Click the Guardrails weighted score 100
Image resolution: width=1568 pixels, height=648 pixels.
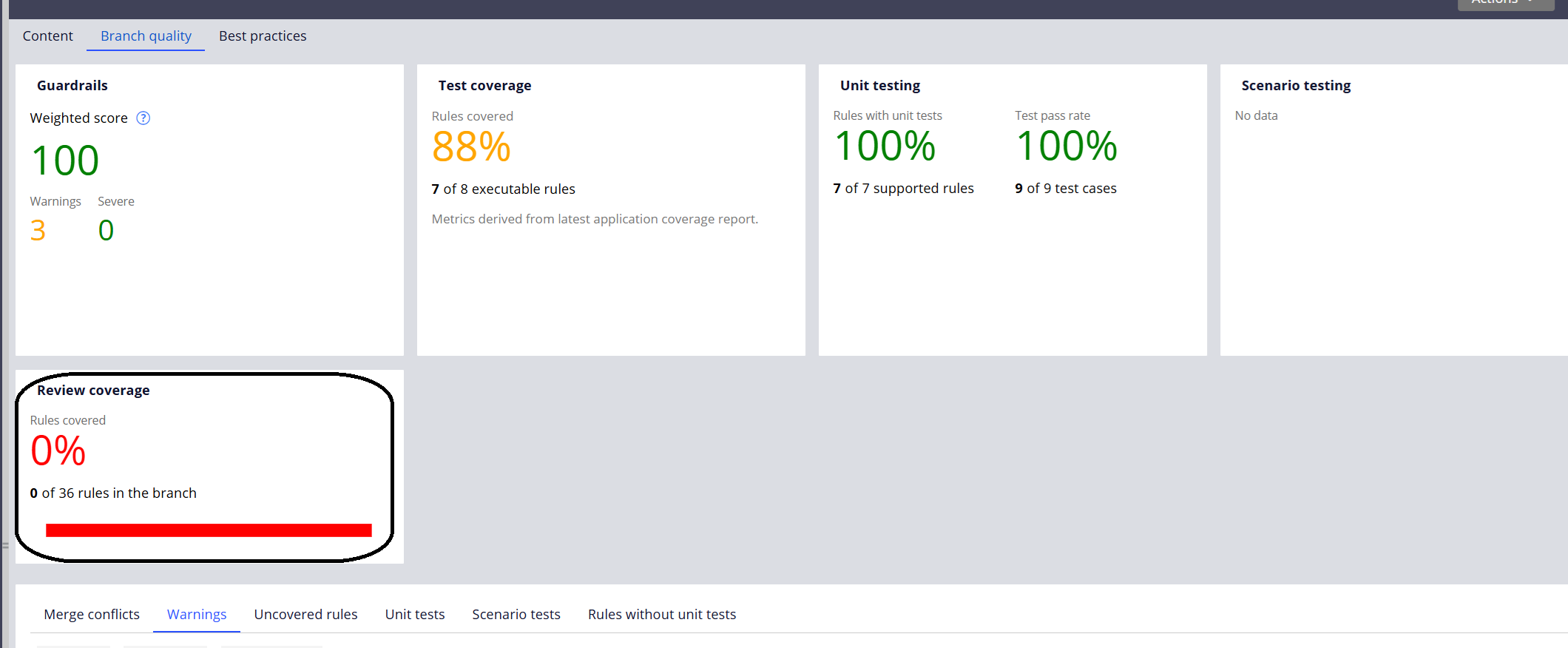click(x=65, y=161)
